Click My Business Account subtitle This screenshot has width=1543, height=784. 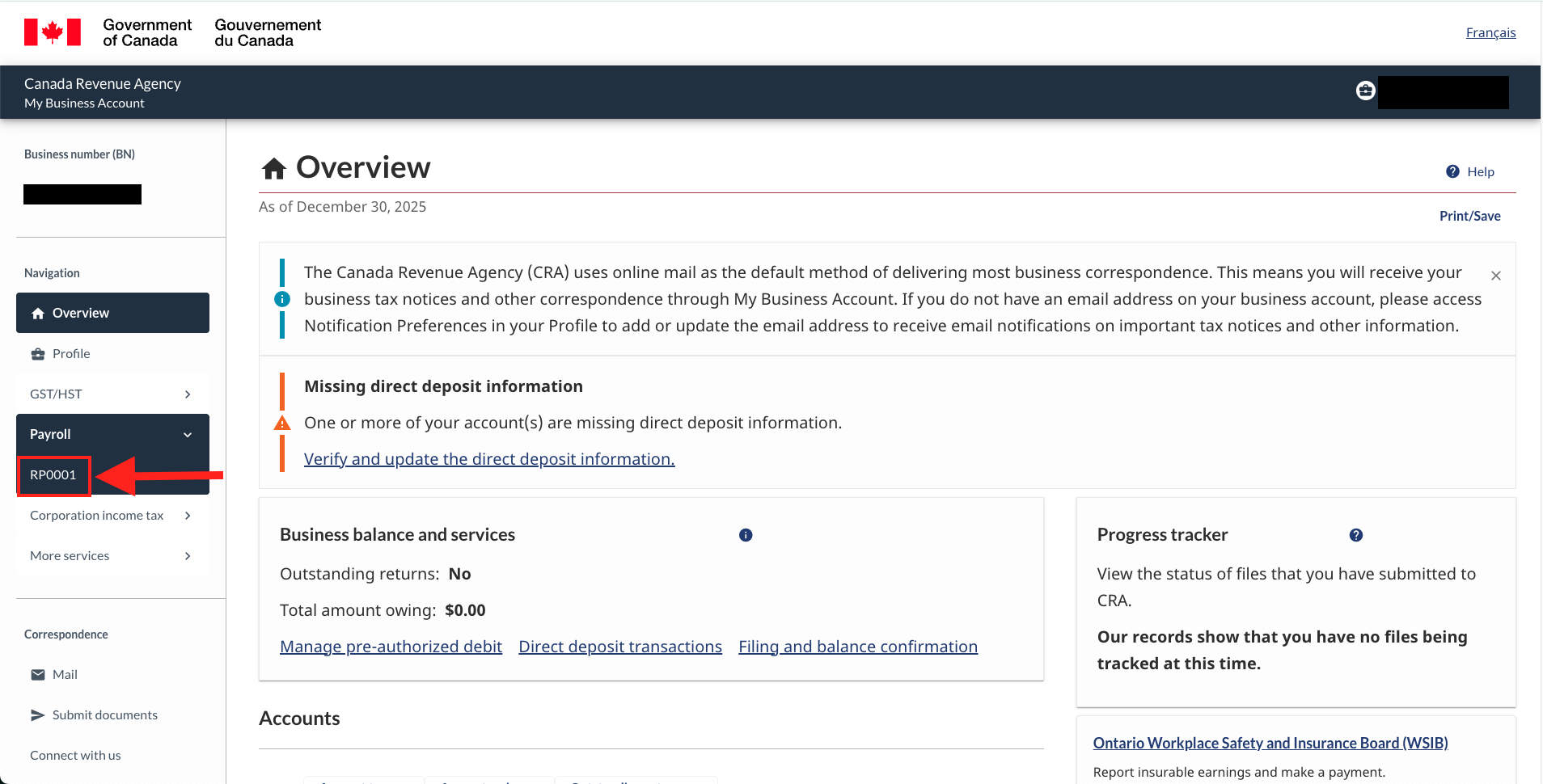pyautogui.click(x=84, y=103)
